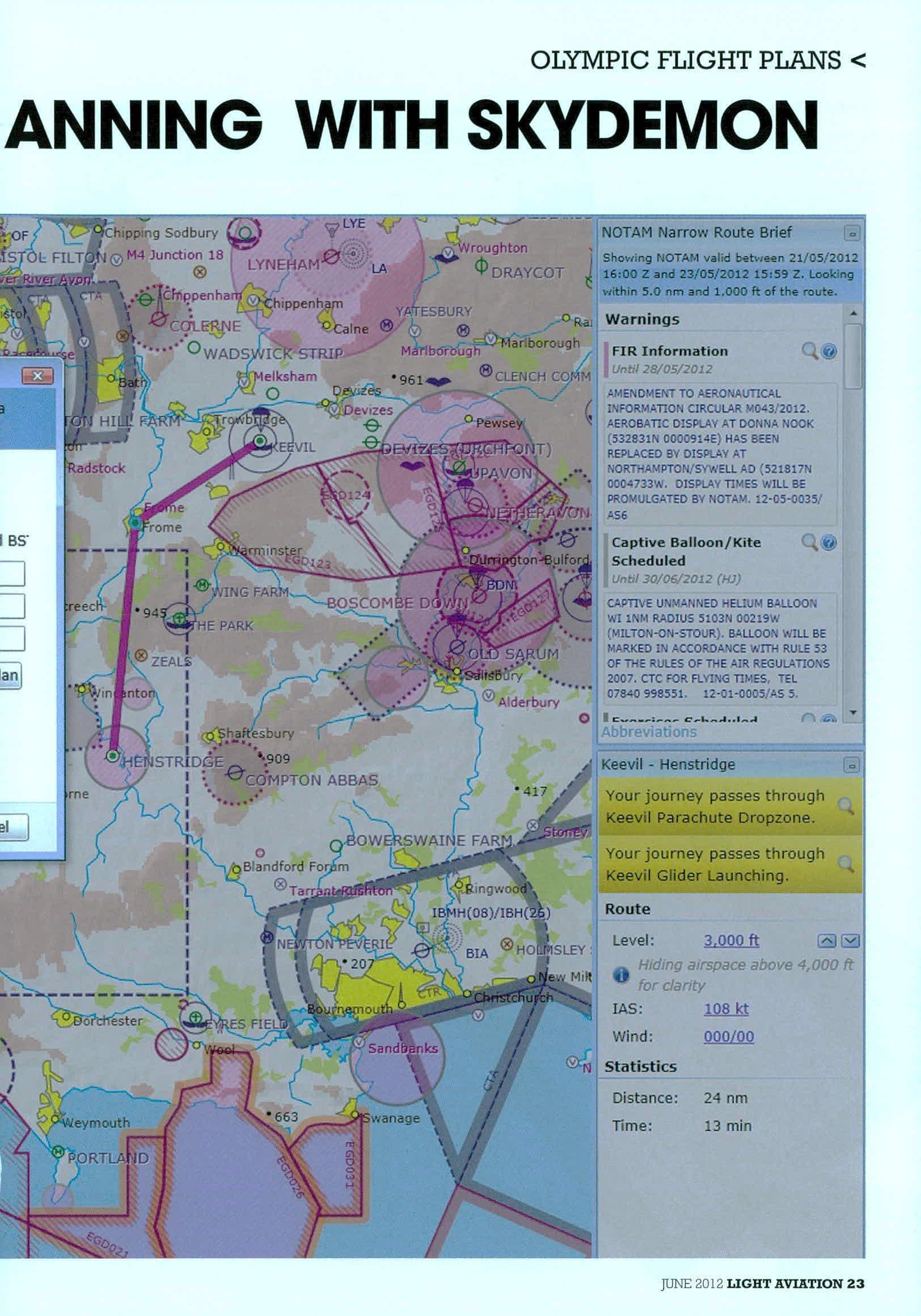Click the Bournemouth town label
Viewport: 921px width, 1316px height.
point(349,1008)
